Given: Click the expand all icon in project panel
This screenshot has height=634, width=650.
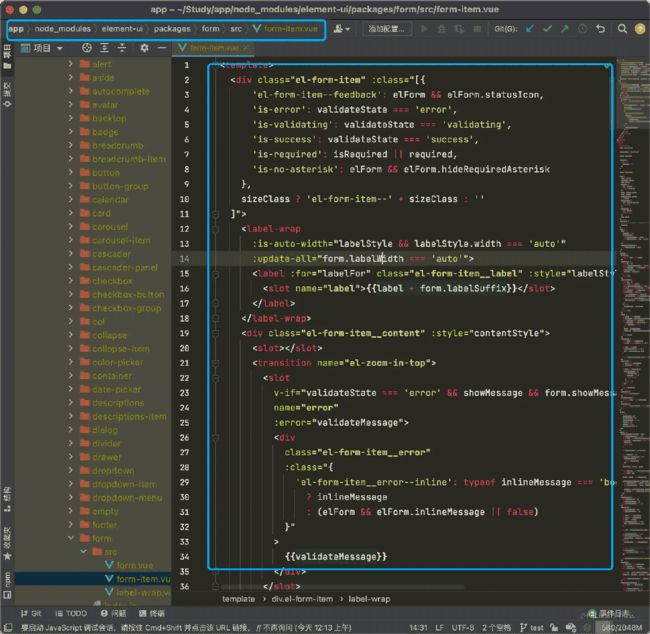Looking at the screenshot, I should click(x=104, y=48).
